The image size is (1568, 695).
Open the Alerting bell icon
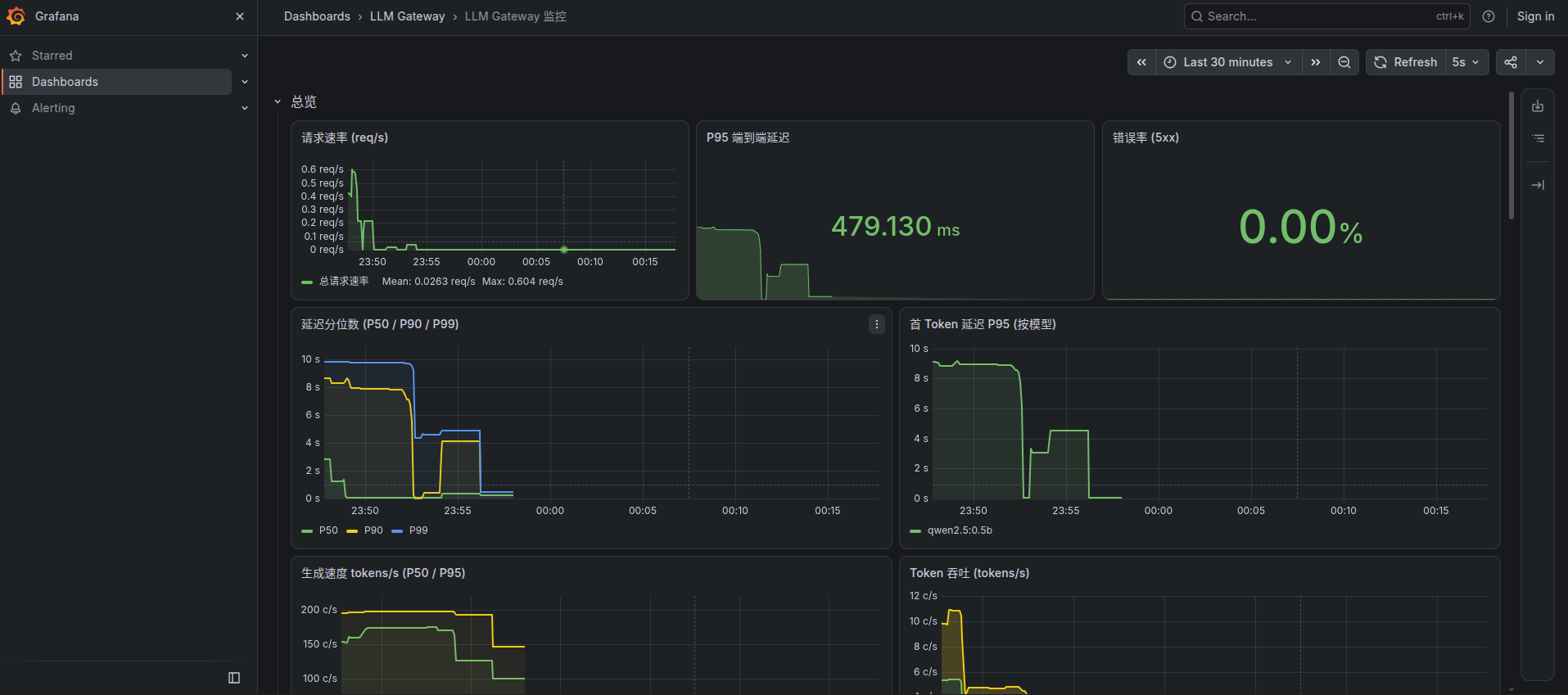16,108
